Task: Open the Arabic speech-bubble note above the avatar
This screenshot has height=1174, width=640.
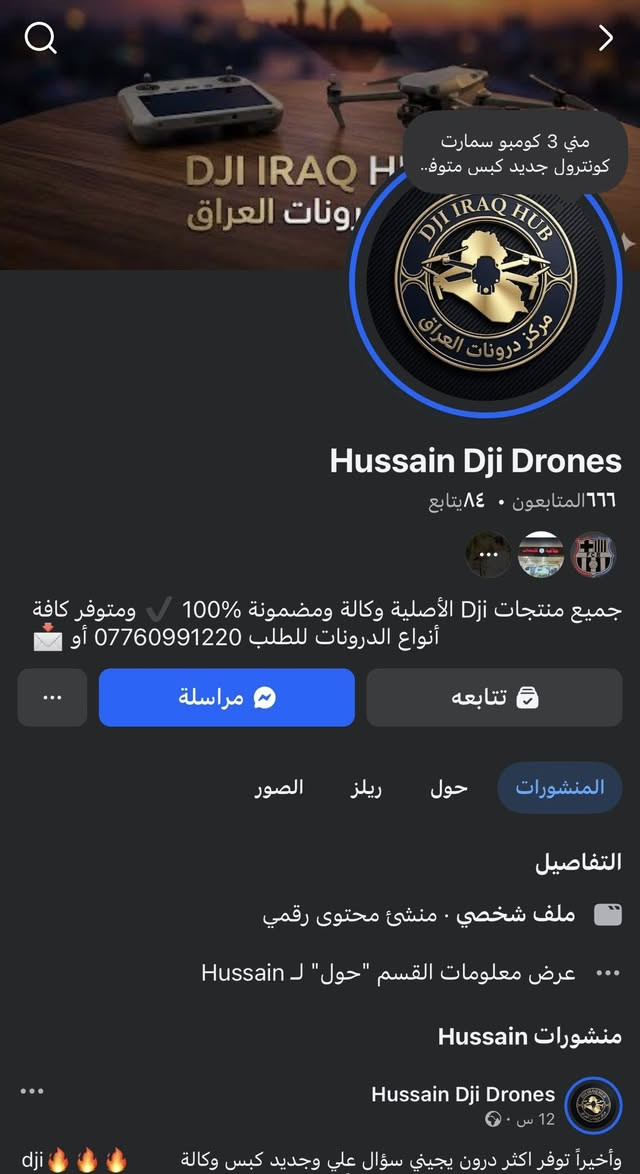Action: point(514,152)
